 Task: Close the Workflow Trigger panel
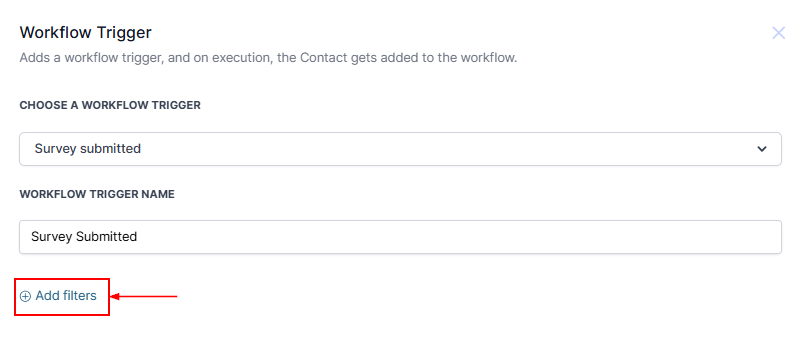[778, 33]
